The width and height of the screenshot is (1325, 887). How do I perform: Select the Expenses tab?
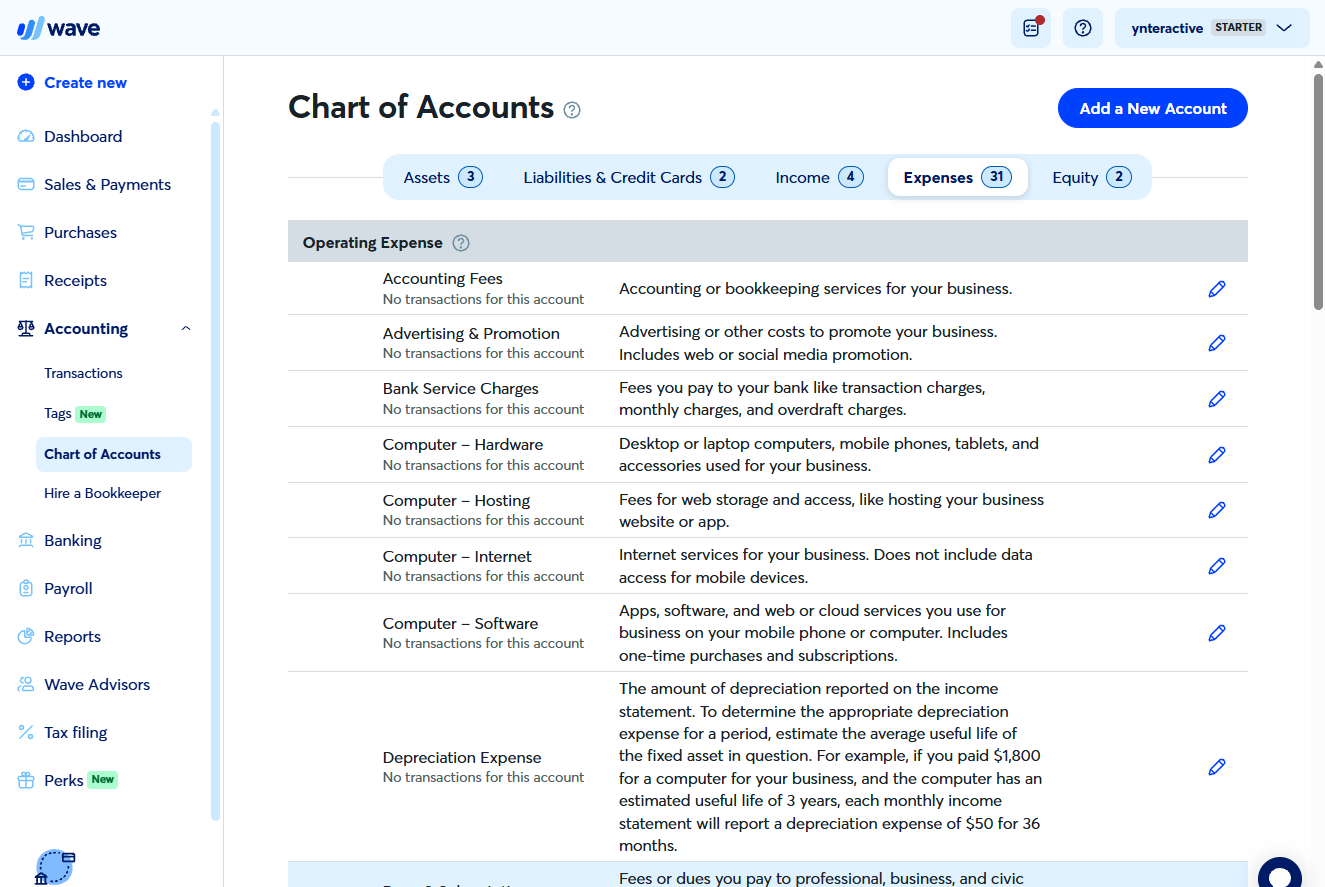pyautogui.click(x=958, y=178)
